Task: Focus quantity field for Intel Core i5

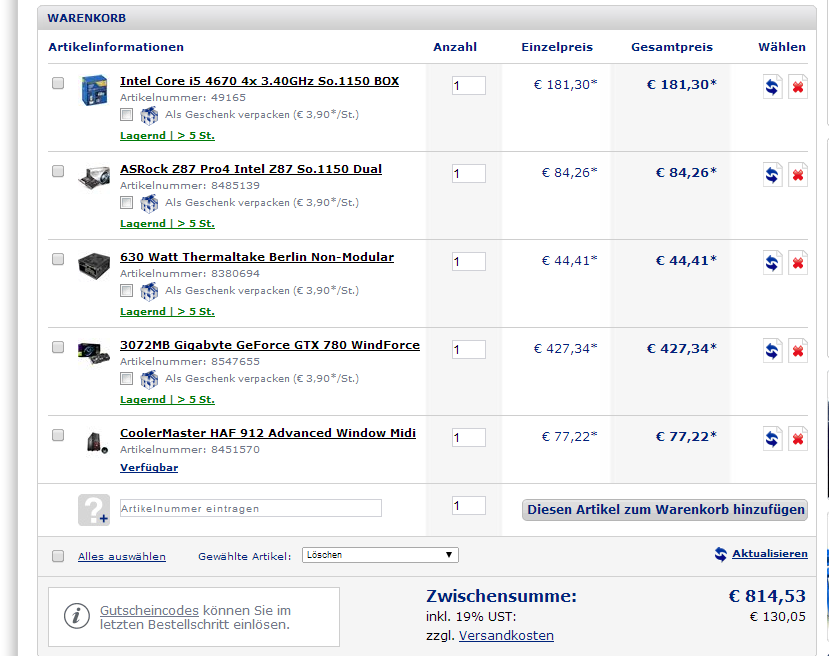Action: point(468,86)
